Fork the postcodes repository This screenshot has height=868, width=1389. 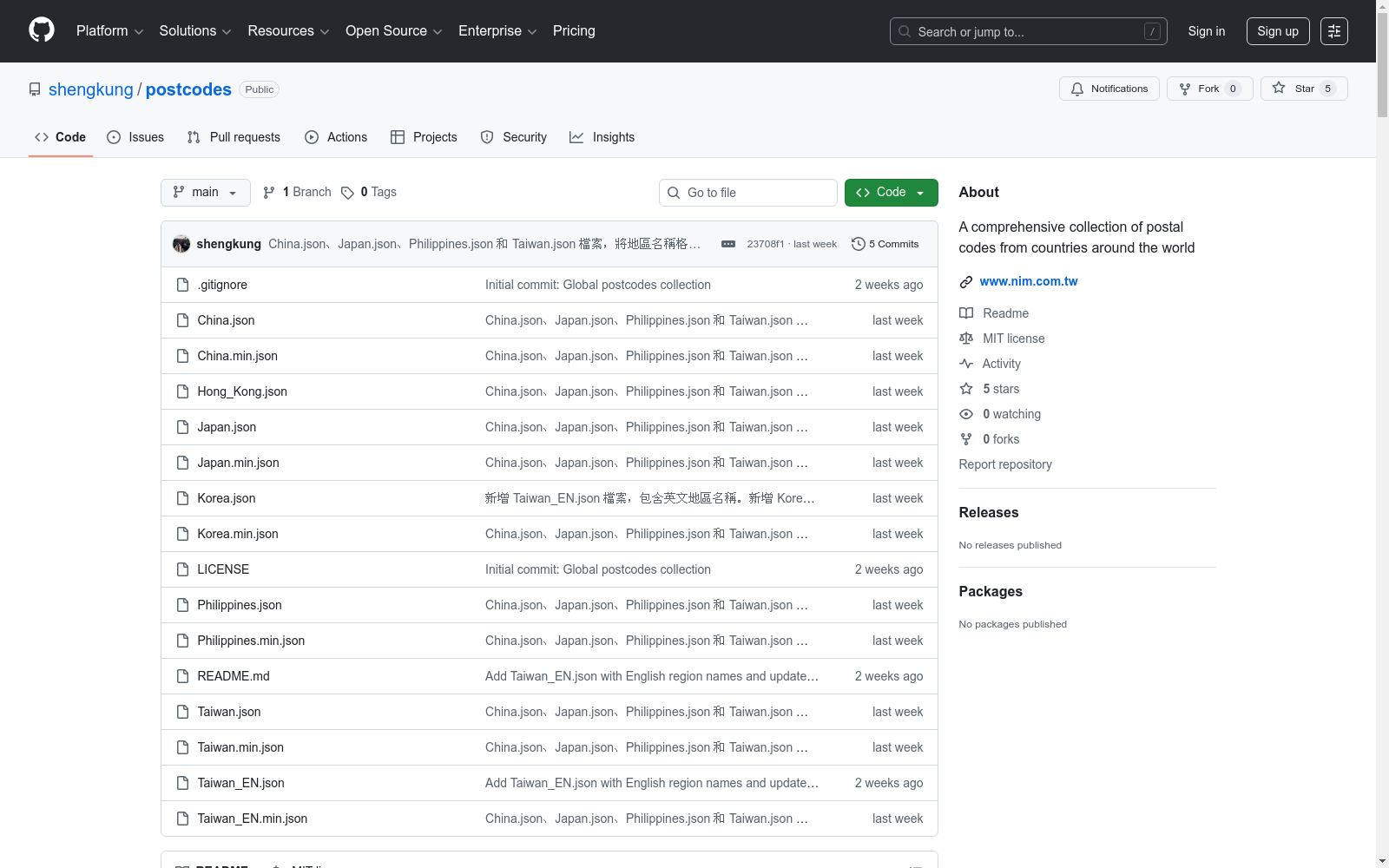point(1209,89)
